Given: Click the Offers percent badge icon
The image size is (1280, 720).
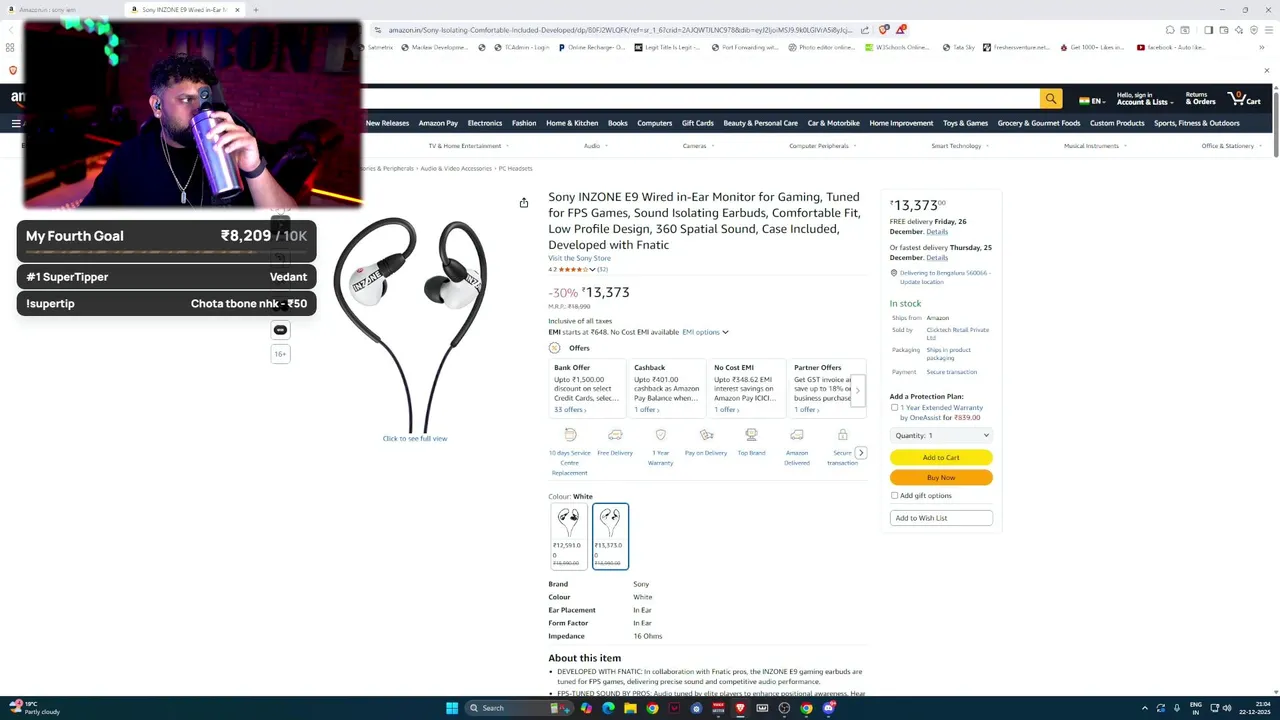Looking at the screenshot, I should tap(554, 348).
